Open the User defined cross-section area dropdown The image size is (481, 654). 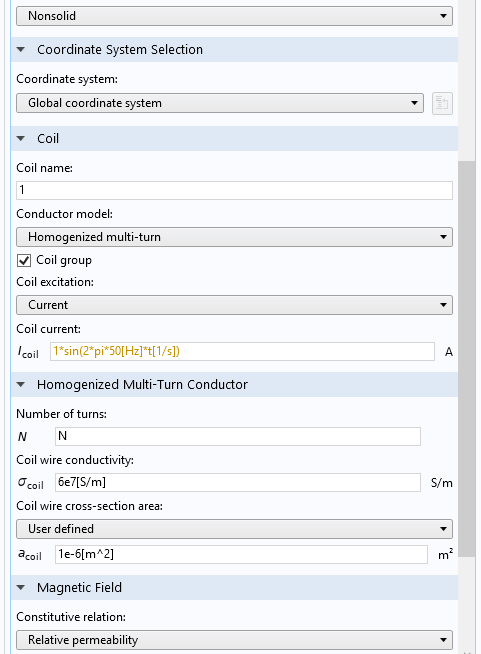(x=234, y=529)
